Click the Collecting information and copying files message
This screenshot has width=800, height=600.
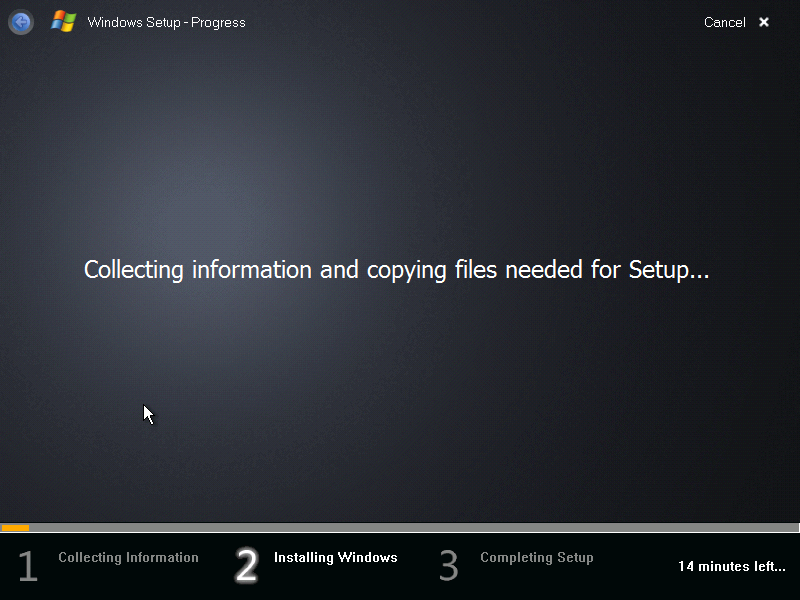tap(396, 270)
